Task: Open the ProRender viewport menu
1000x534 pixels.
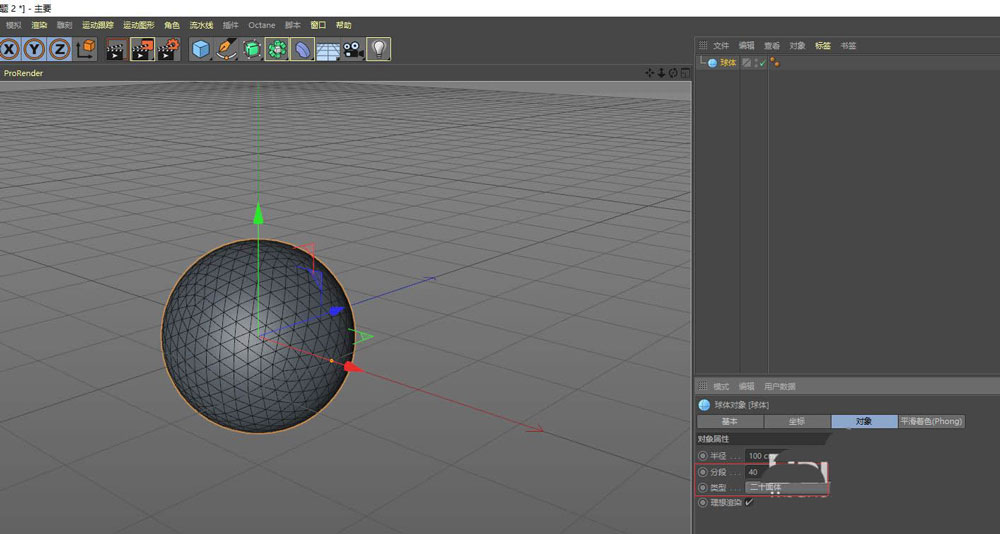Action: point(23,72)
